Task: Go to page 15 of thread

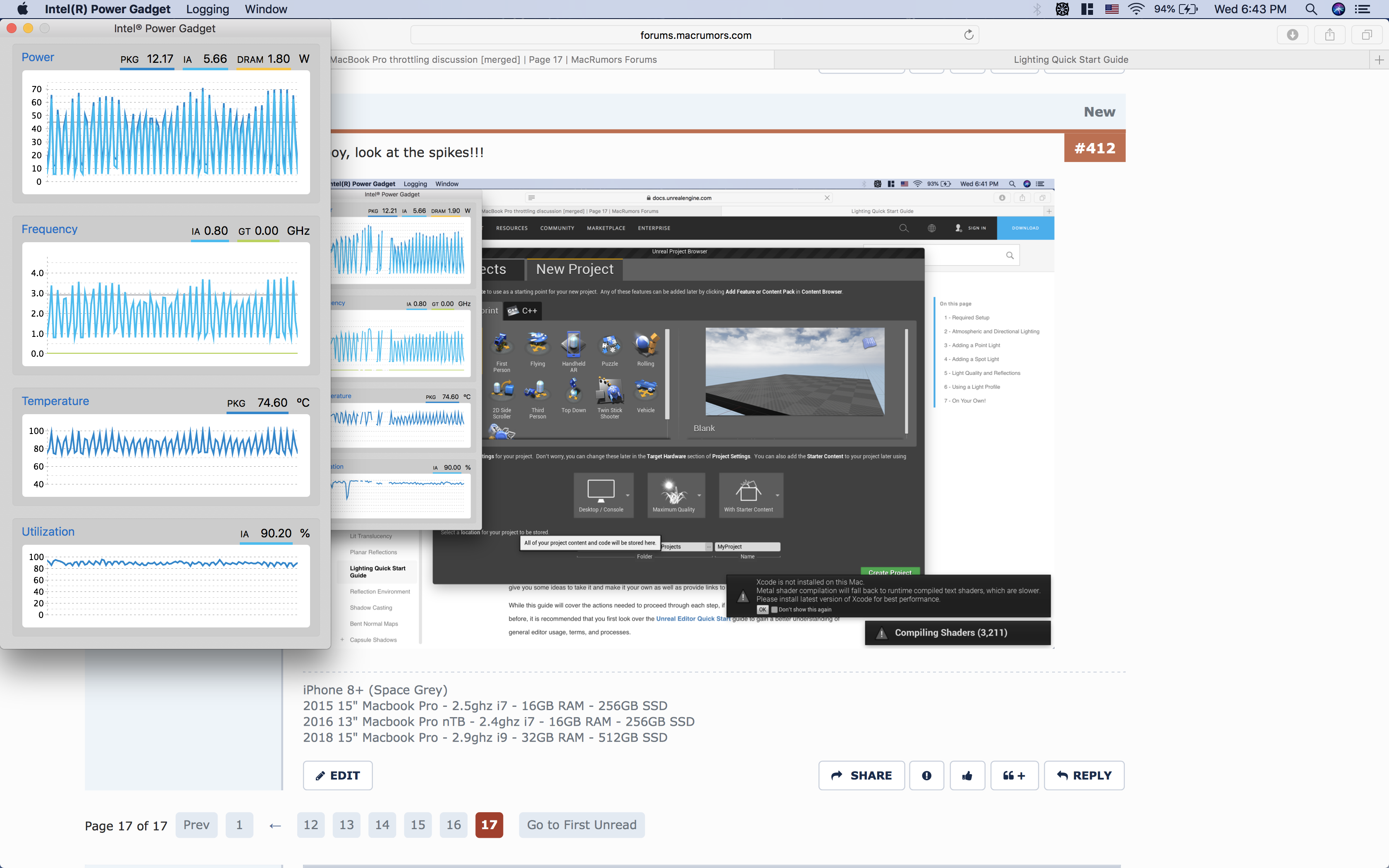Action: pos(418,825)
